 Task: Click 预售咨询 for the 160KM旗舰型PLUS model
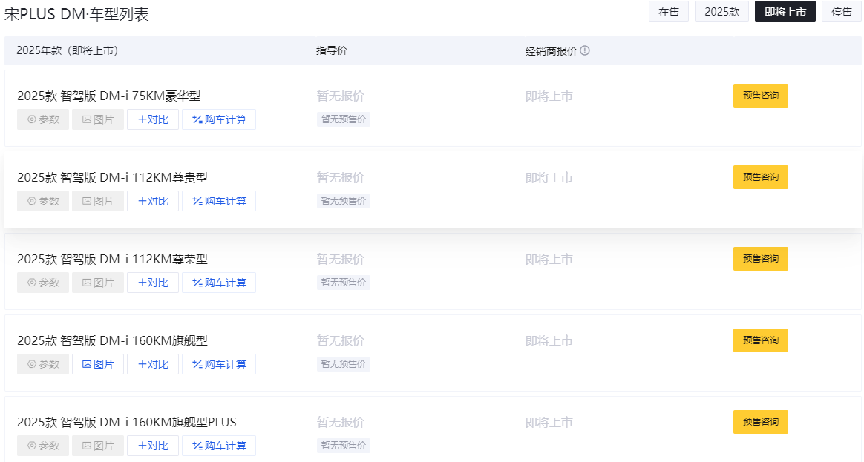760,422
